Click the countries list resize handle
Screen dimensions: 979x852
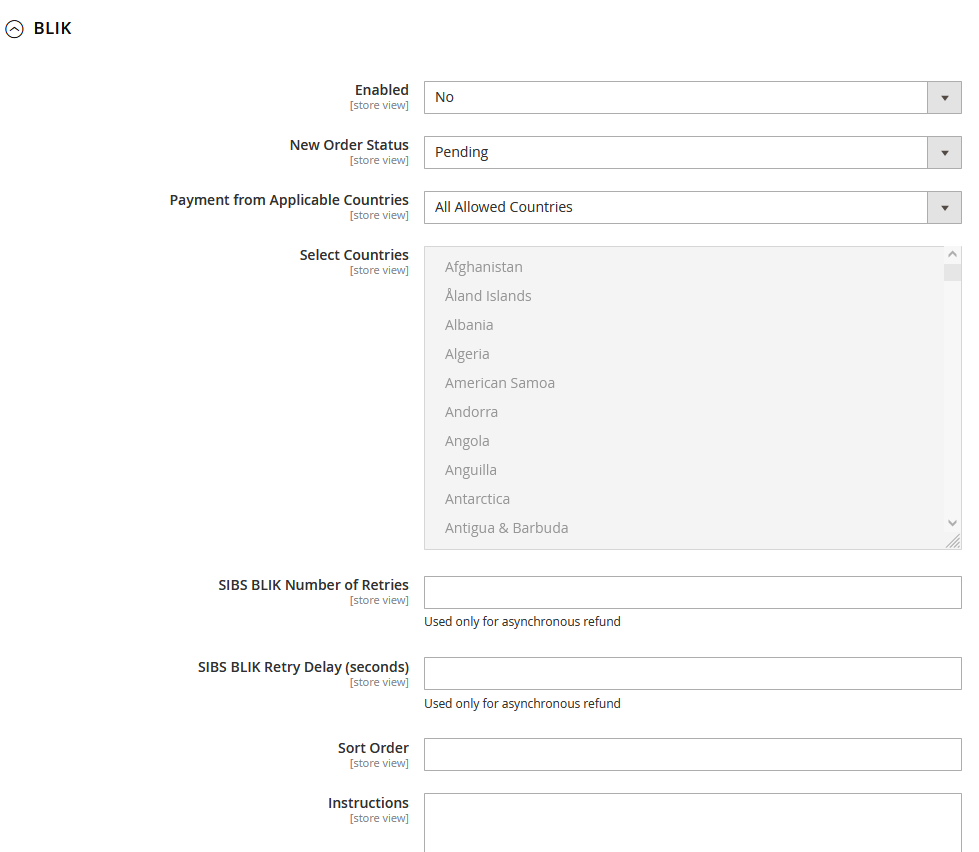pyautogui.click(x=953, y=541)
